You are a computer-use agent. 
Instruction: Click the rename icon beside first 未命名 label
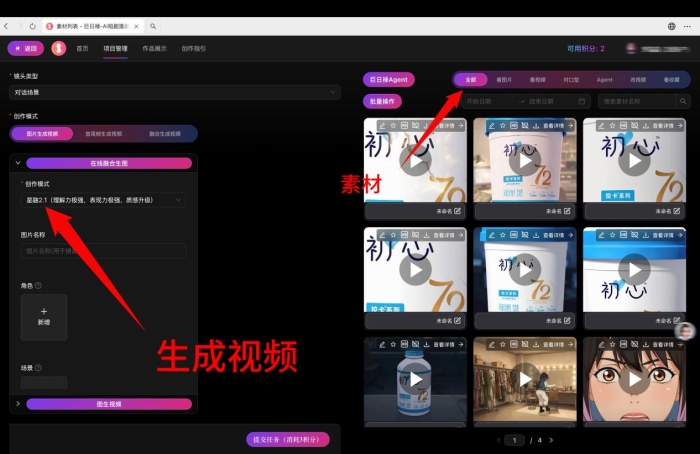(458, 211)
